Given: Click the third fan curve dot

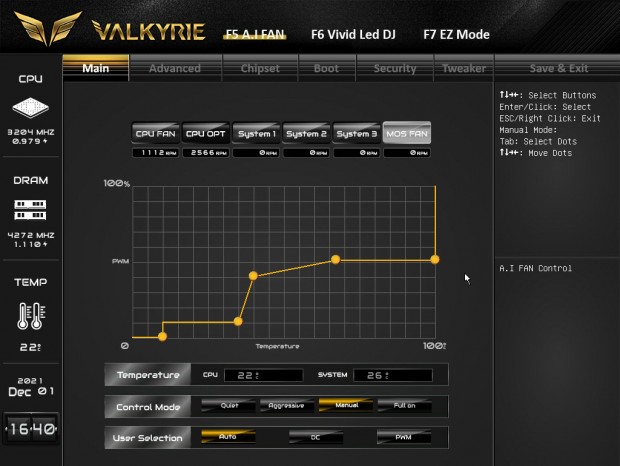Looking at the screenshot, I should [253, 276].
